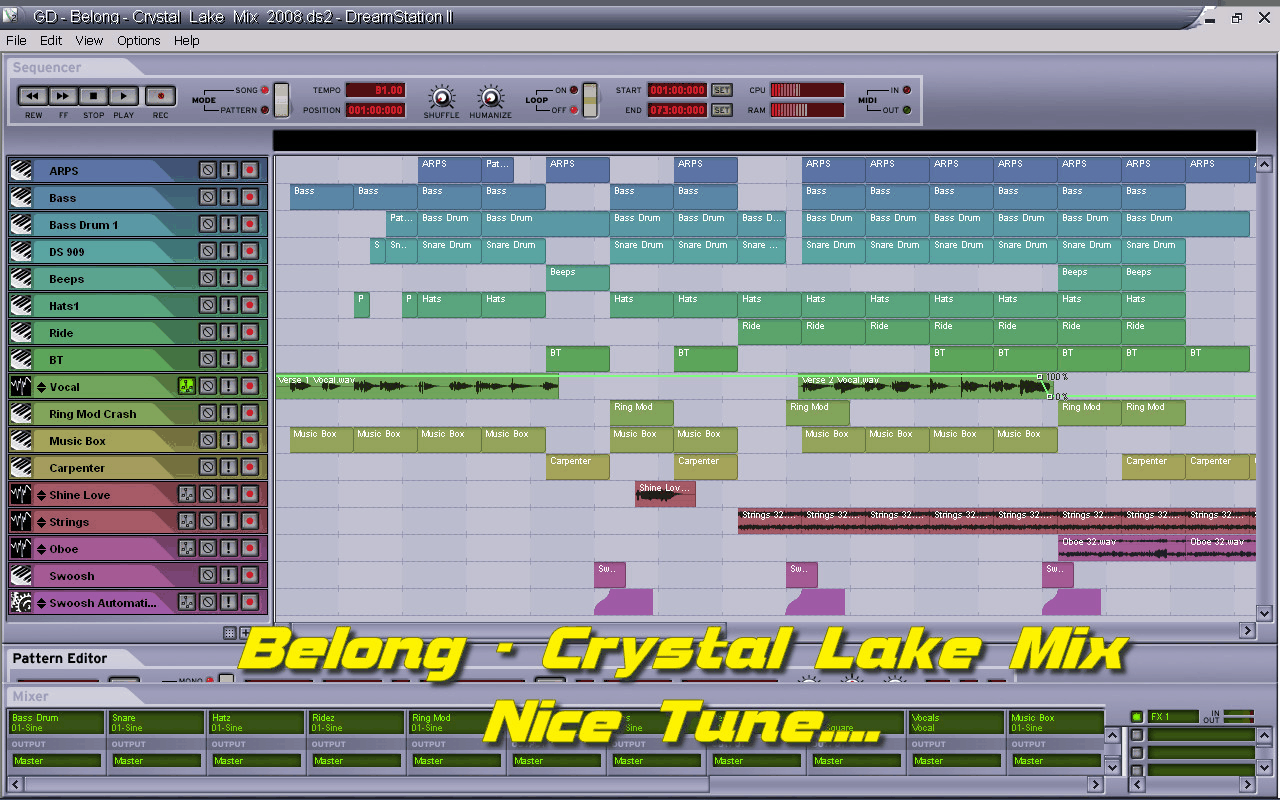This screenshot has width=1280, height=800.
Task: Open the File menu
Action: coord(16,41)
